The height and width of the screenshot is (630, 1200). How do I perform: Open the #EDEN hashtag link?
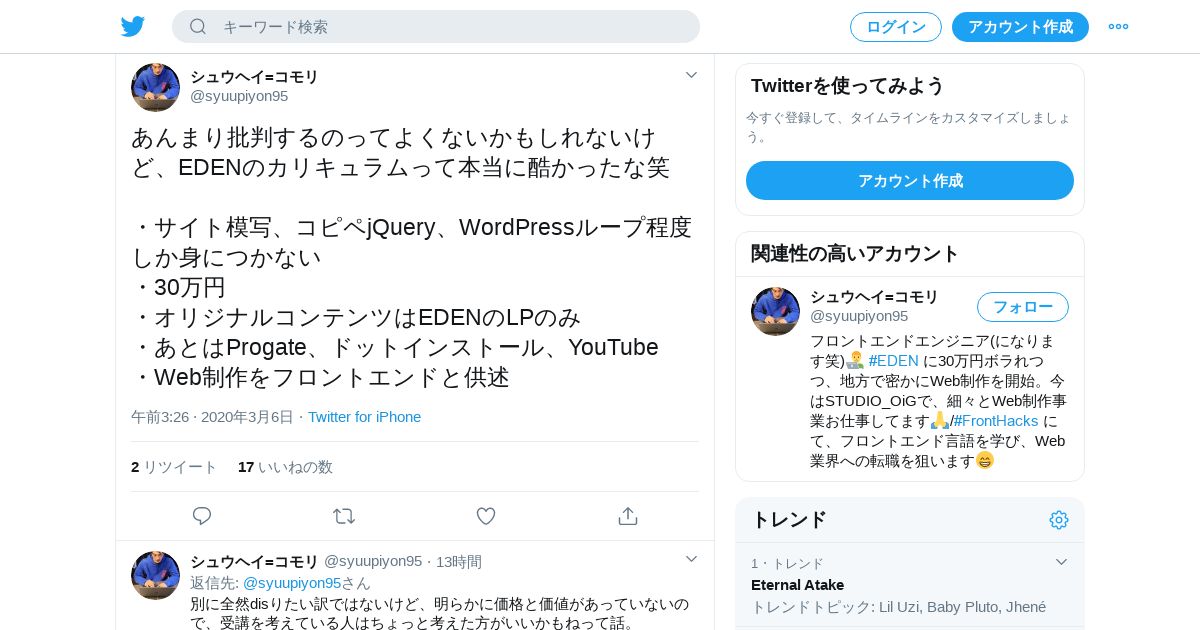click(893, 361)
